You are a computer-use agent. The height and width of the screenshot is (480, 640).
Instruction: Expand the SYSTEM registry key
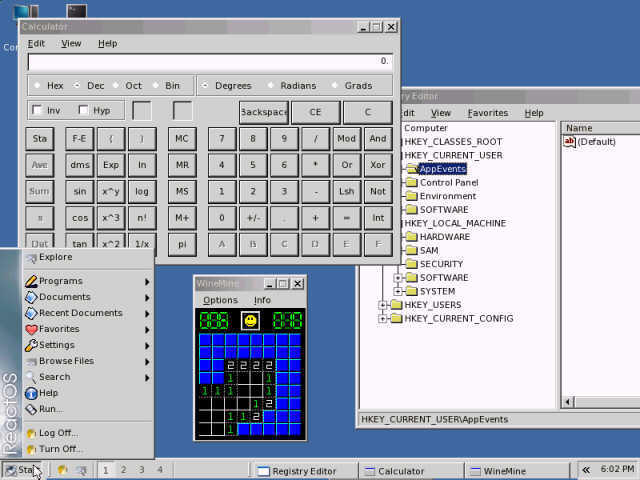click(x=398, y=291)
